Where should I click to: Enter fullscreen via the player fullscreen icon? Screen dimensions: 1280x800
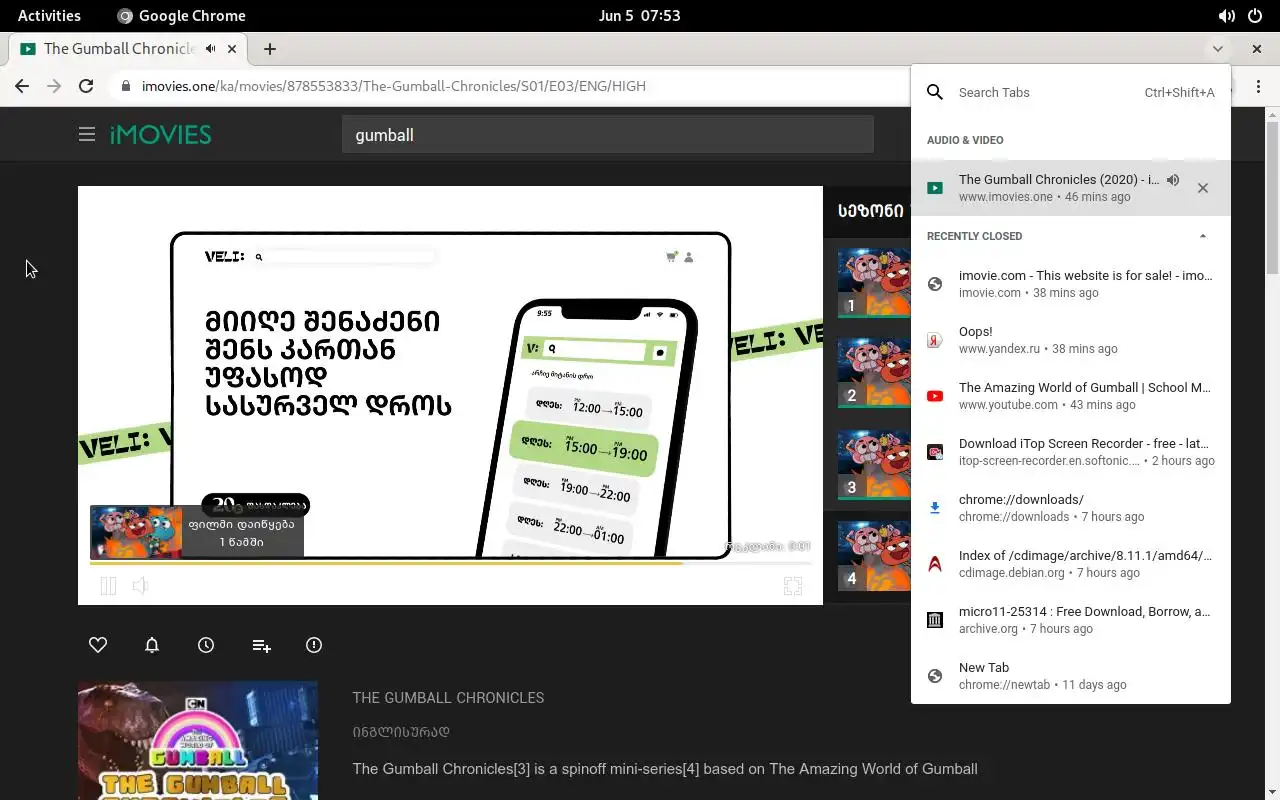[x=793, y=587]
